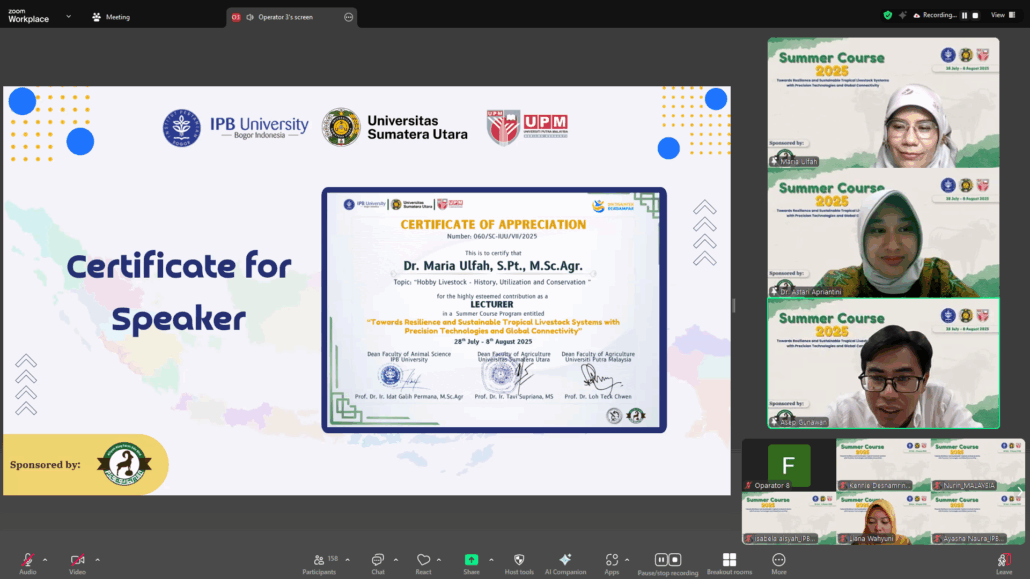Viewport: 1030px width, 579px height.
Task: Turn on camera with Video button
Action: [x=77, y=561]
